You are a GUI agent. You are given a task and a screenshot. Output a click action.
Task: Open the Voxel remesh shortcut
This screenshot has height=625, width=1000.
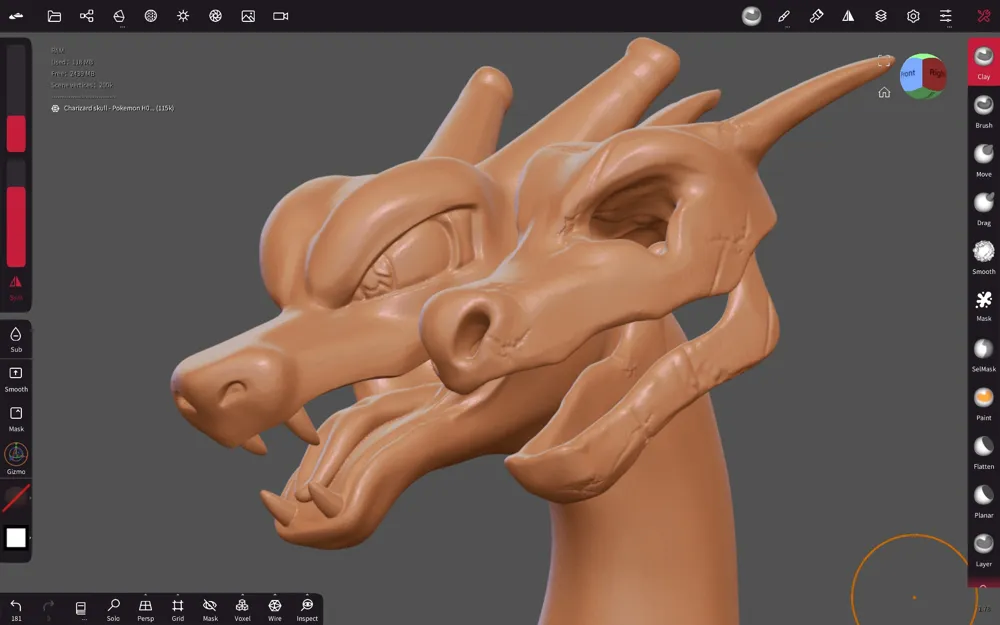coord(242,609)
